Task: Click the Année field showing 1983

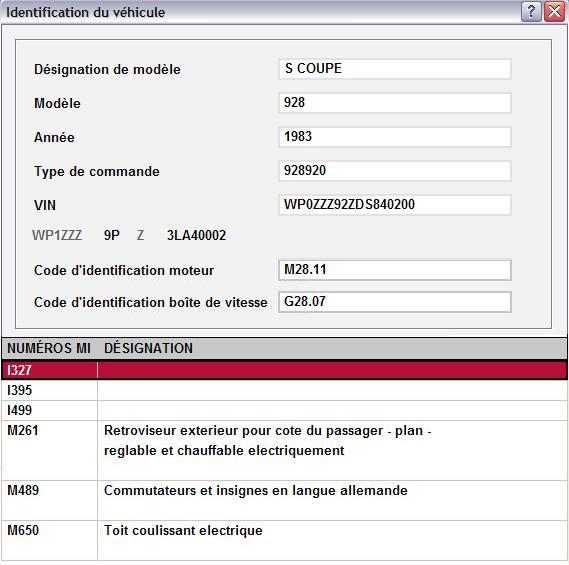Action: [395, 137]
